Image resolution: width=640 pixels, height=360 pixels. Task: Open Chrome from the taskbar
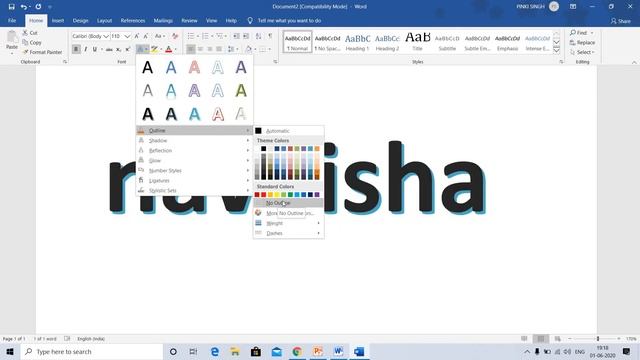click(x=297, y=351)
